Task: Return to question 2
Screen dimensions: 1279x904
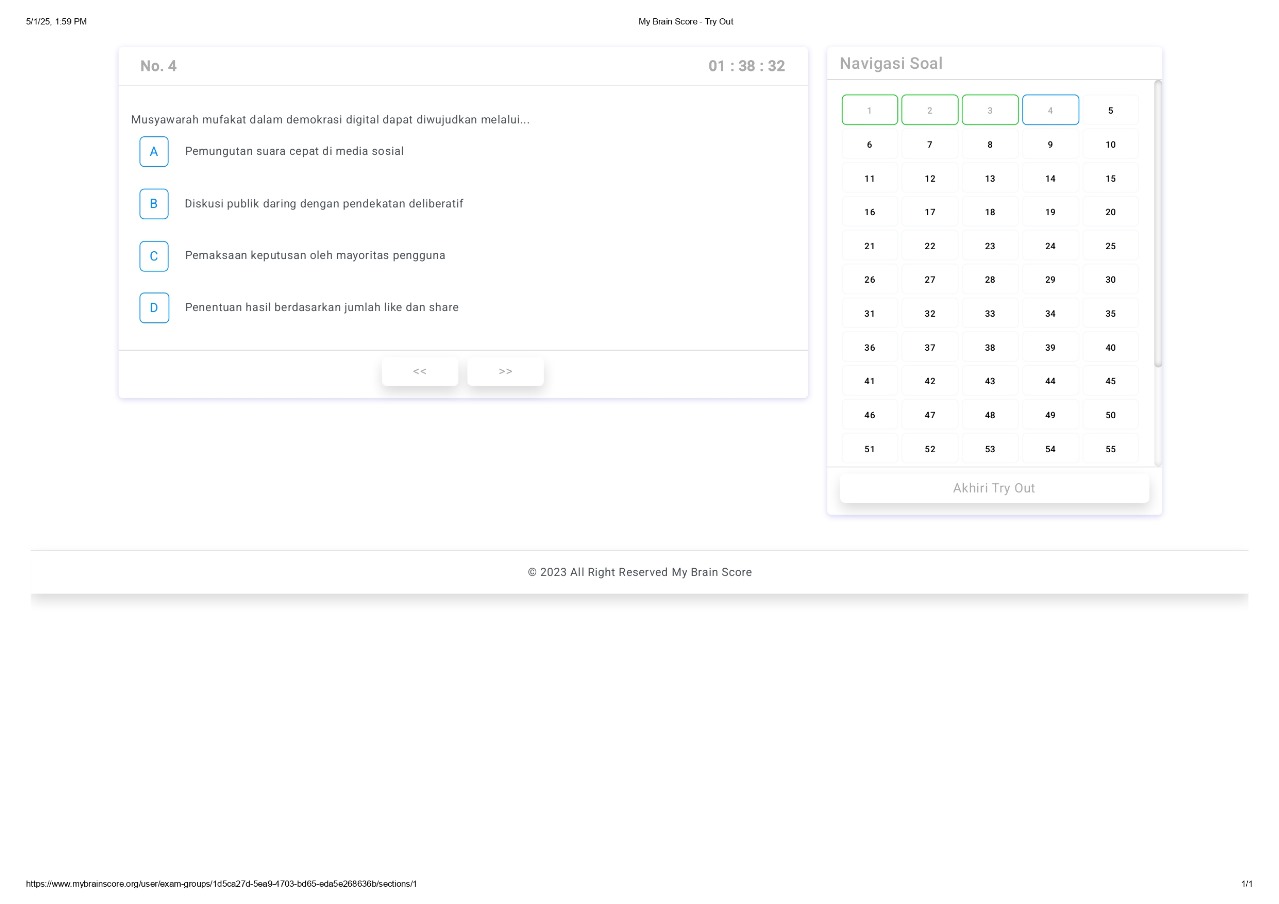Action: point(929,110)
